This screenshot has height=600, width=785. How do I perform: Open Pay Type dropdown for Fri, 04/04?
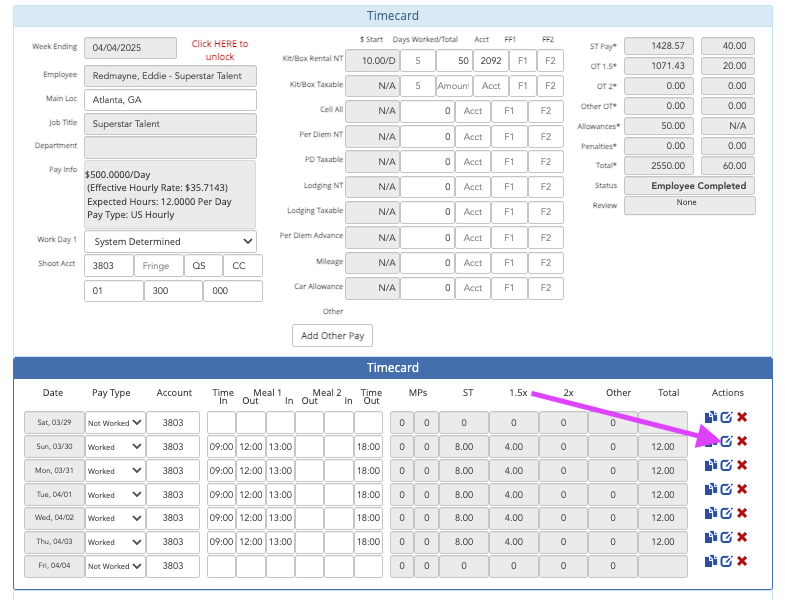coord(115,566)
